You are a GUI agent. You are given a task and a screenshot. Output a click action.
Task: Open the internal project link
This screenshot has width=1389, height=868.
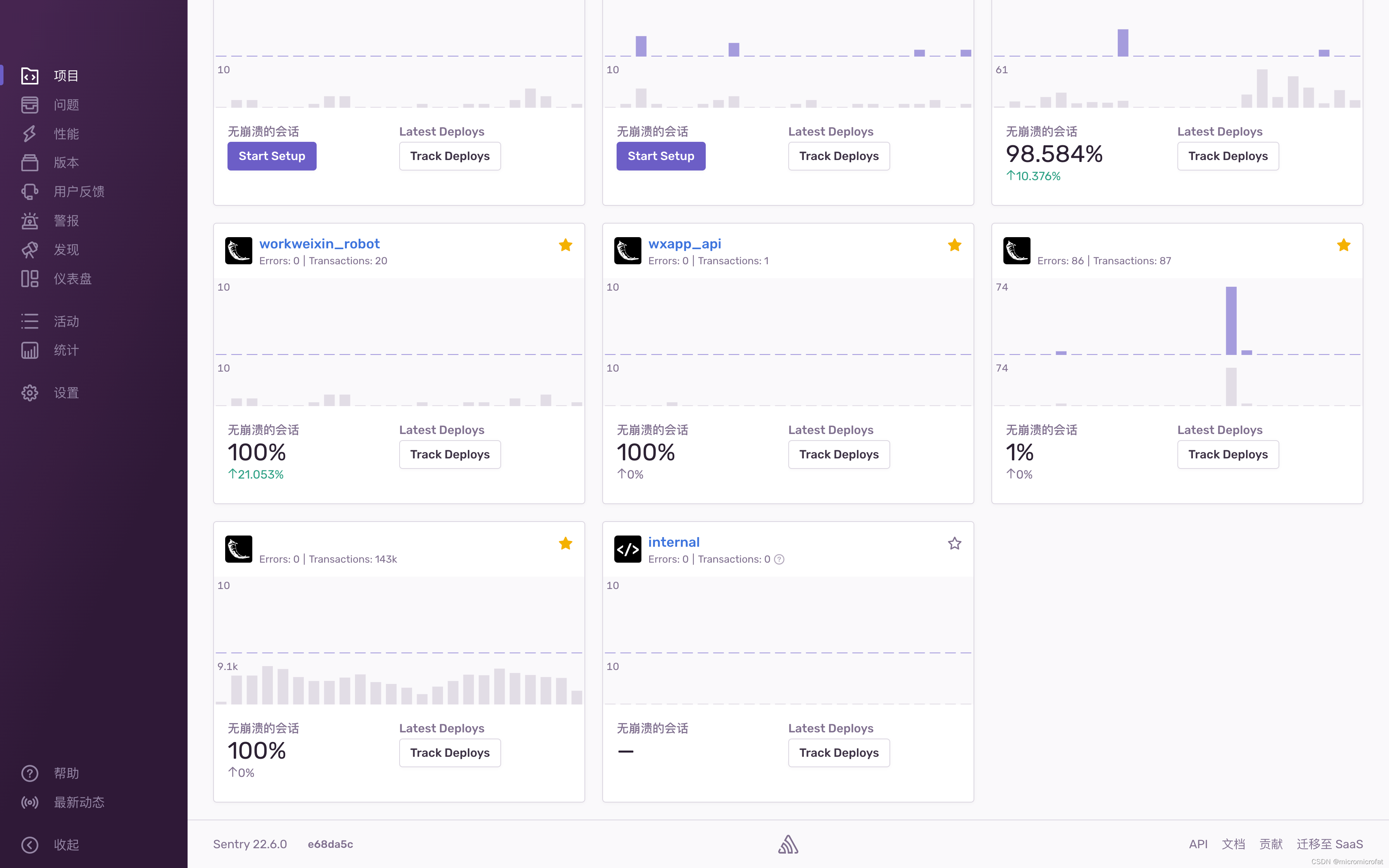pyautogui.click(x=674, y=542)
